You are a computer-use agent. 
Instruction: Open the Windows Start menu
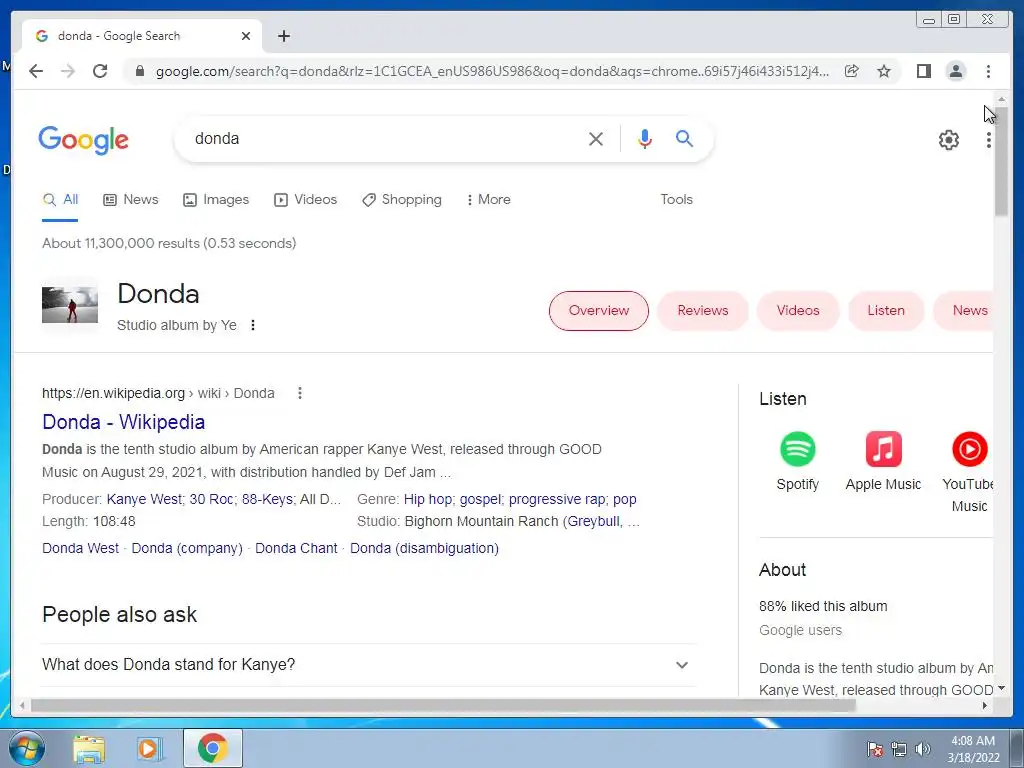[x=27, y=748]
